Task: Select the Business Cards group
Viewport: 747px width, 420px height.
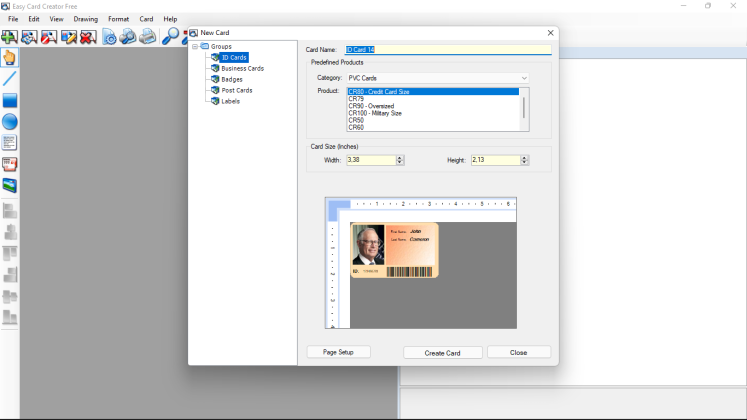Action: 242,69
